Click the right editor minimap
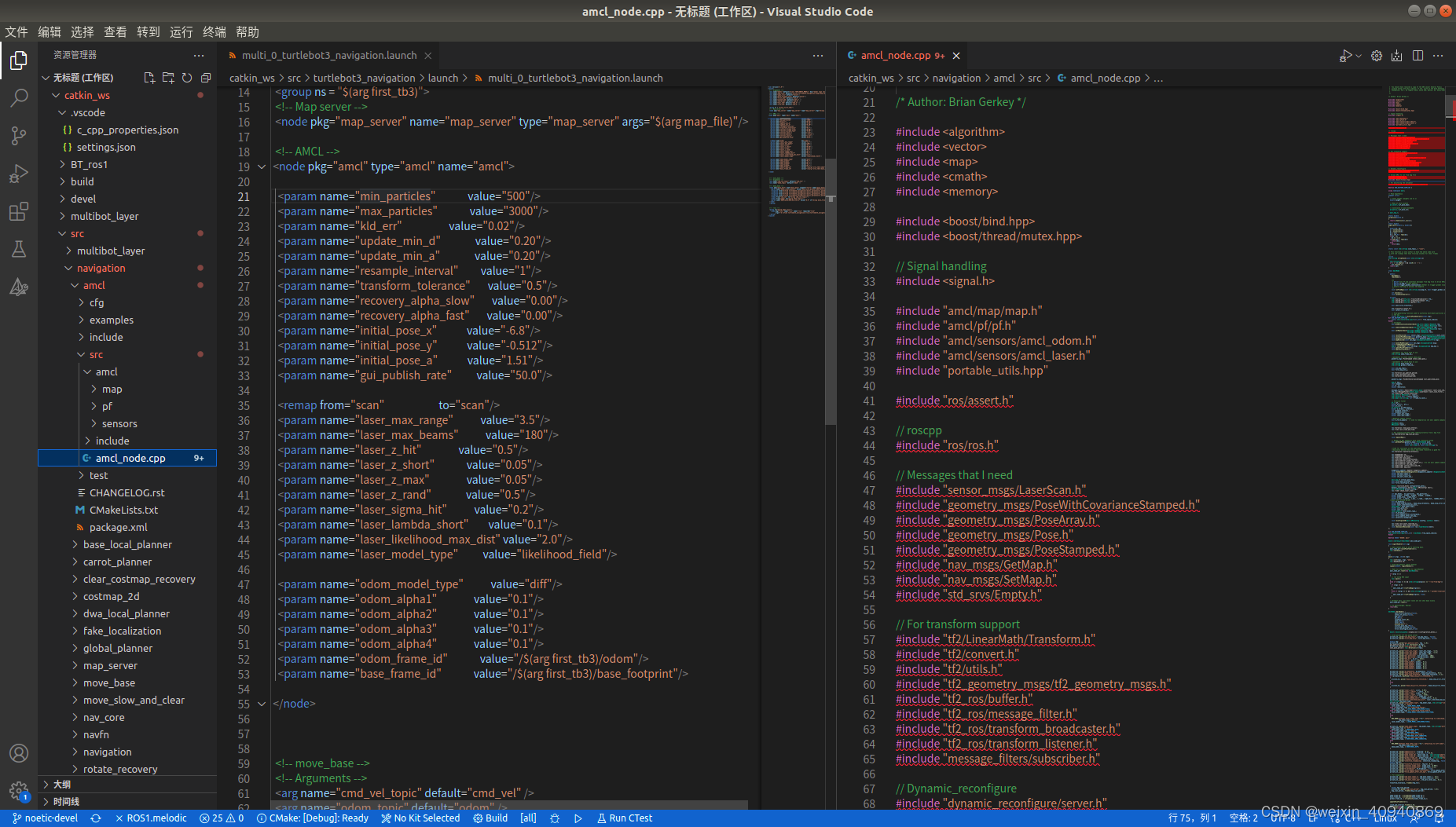1456x827 pixels. pos(1416,448)
